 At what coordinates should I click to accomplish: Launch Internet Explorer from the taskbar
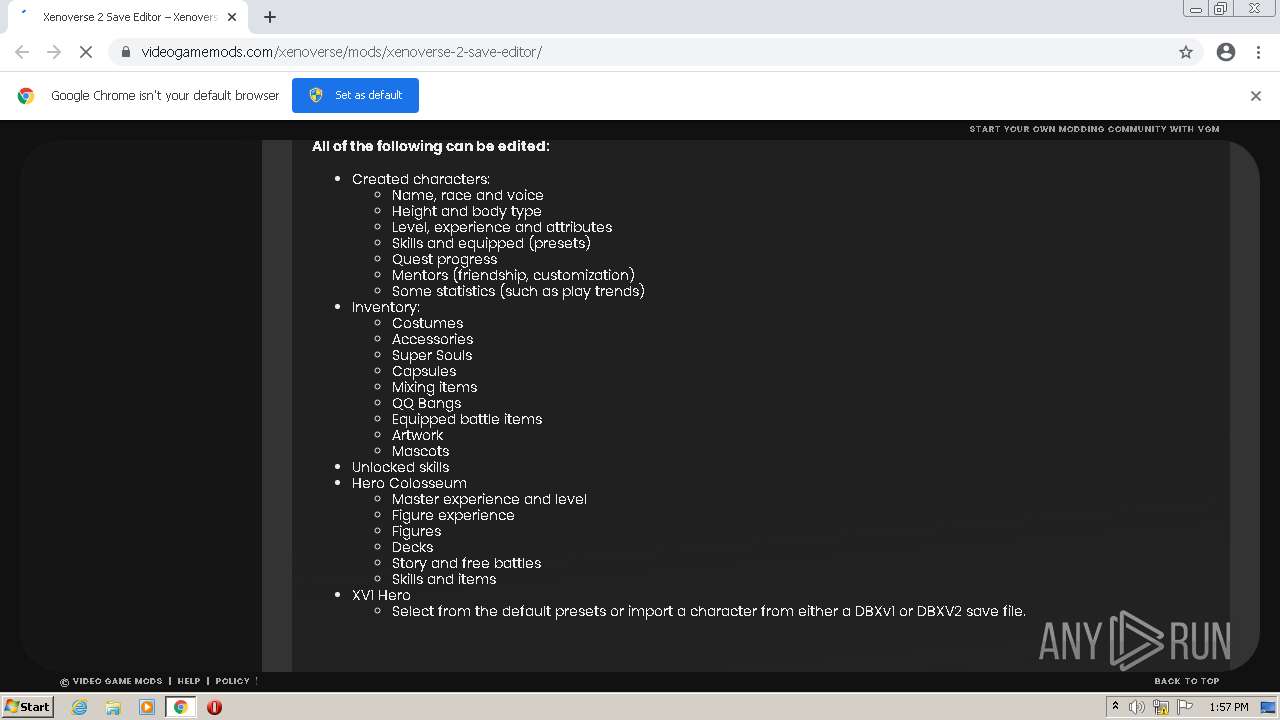point(79,707)
